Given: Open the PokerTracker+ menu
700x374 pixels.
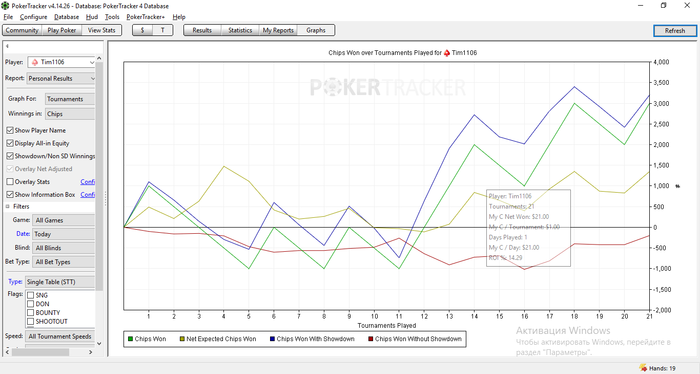Looking at the screenshot, I should (x=146, y=17).
